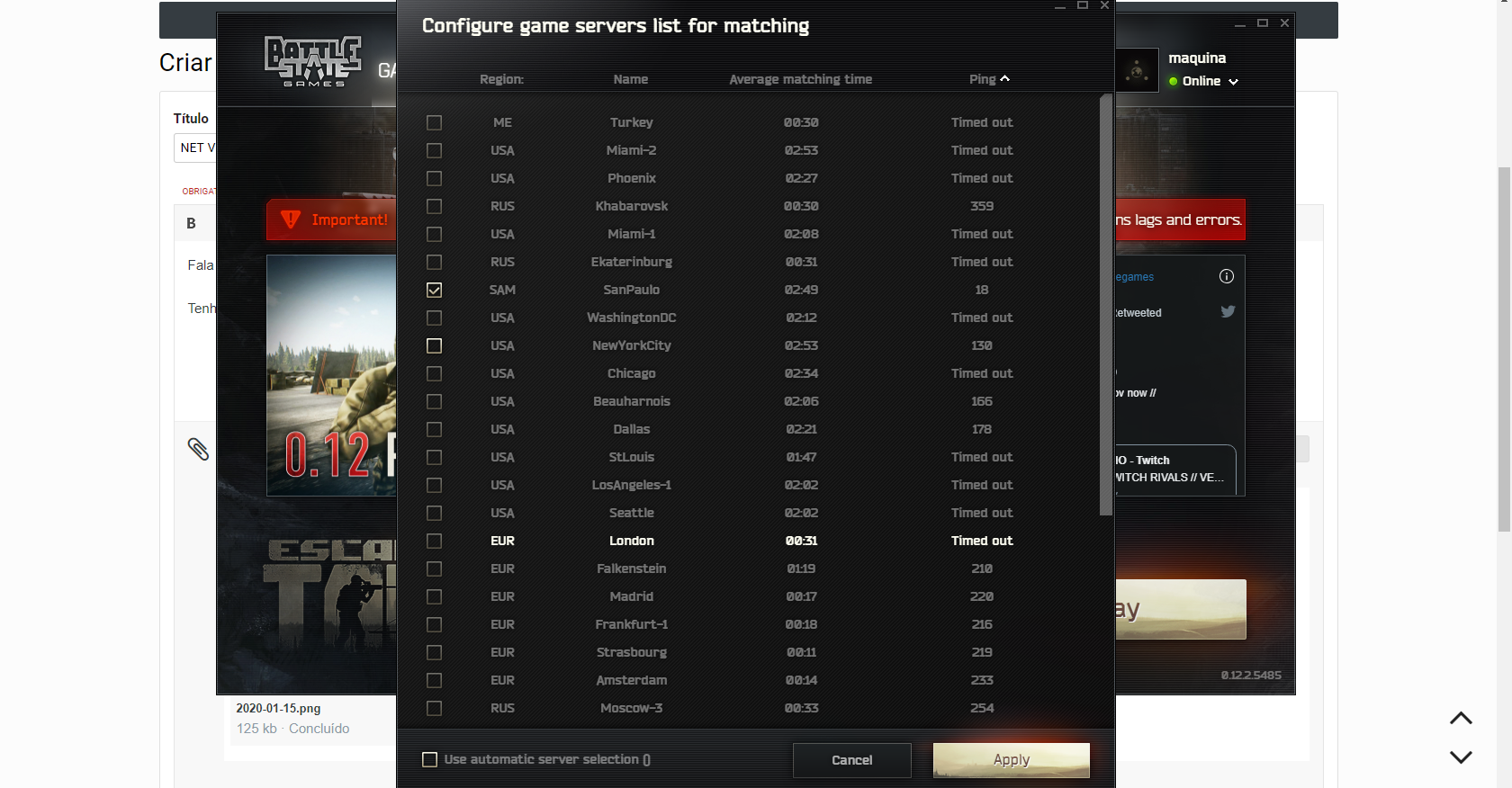Screen dimensions: 1512x788
Task: Select the WashingtonDC server name
Action: [x=631, y=318]
